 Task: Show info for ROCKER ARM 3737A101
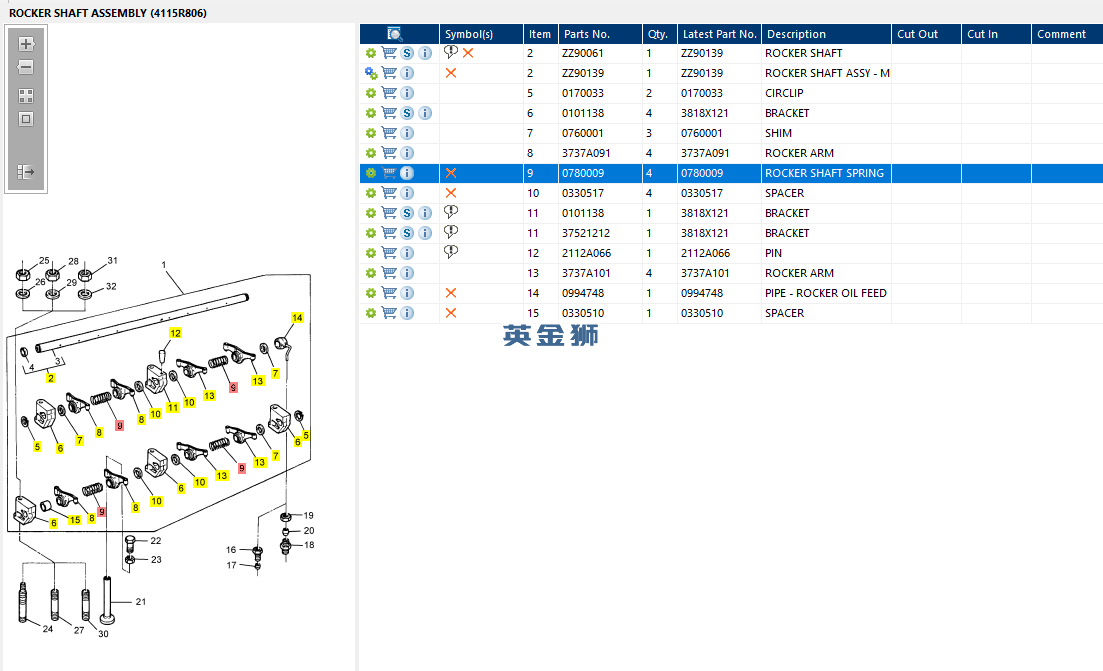pyautogui.click(x=407, y=273)
